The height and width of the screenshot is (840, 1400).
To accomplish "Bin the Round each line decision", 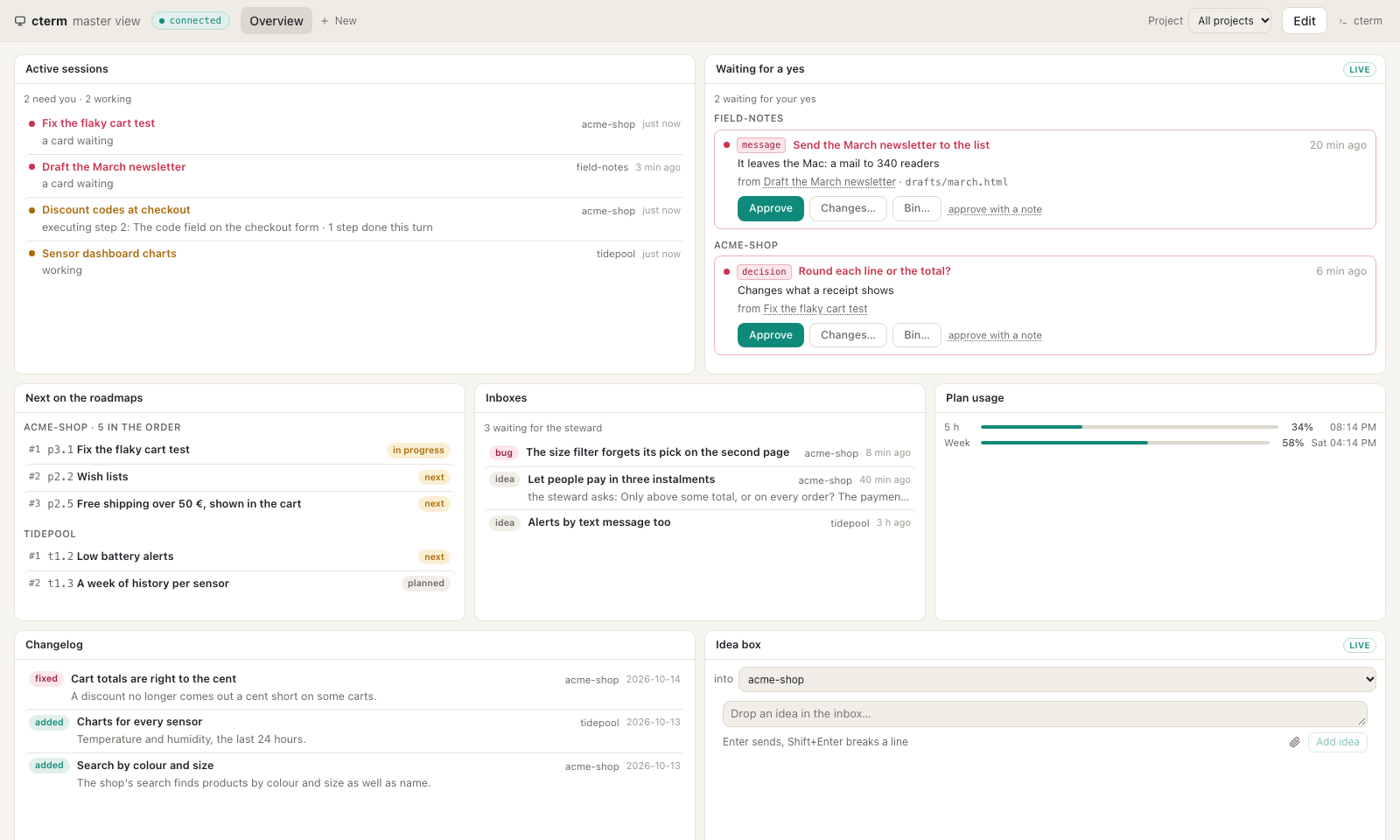I will (x=917, y=335).
